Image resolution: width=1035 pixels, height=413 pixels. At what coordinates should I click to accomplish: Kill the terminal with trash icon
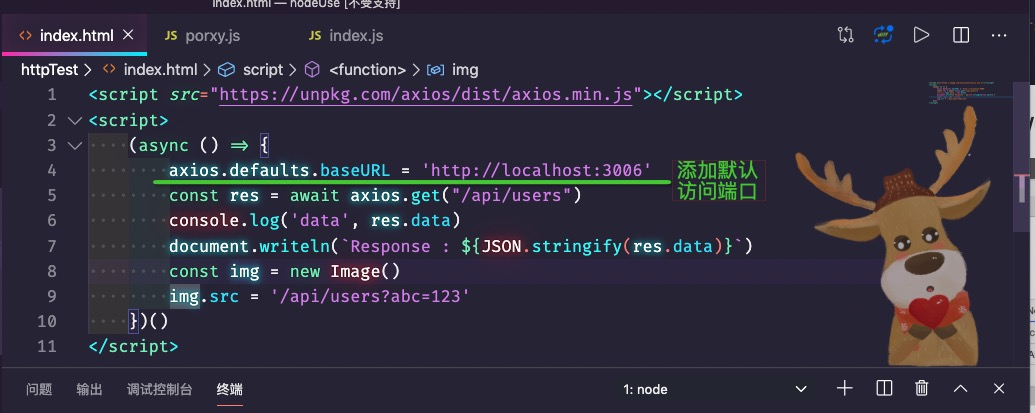click(922, 389)
